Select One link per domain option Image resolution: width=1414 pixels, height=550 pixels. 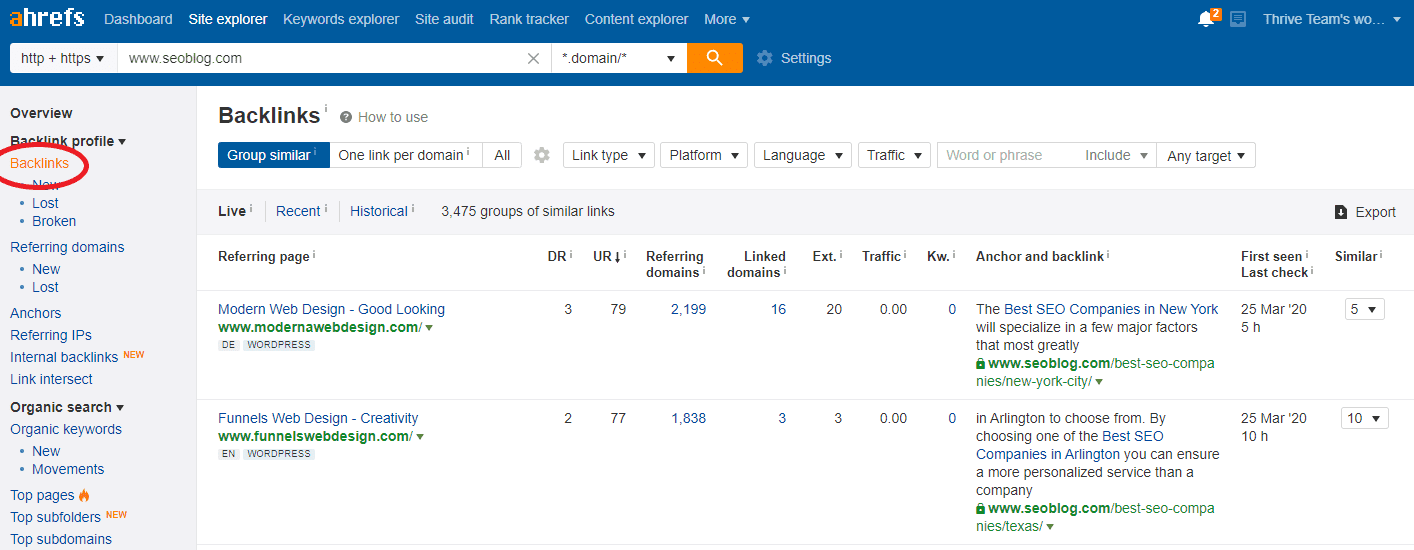405,155
